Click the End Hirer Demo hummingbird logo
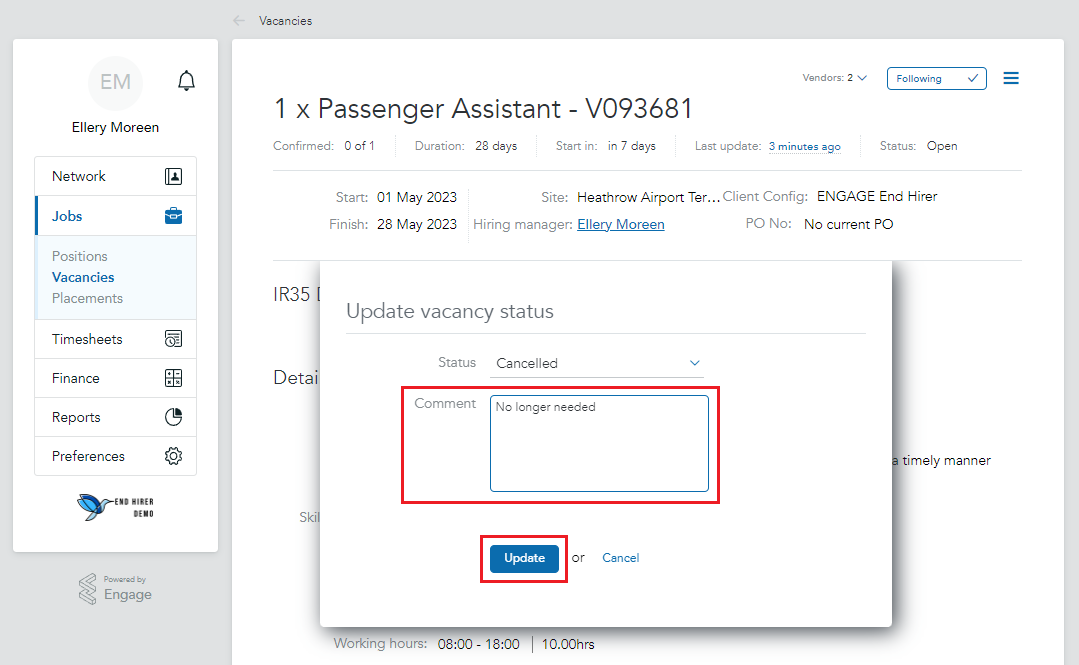 tap(115, 507)
